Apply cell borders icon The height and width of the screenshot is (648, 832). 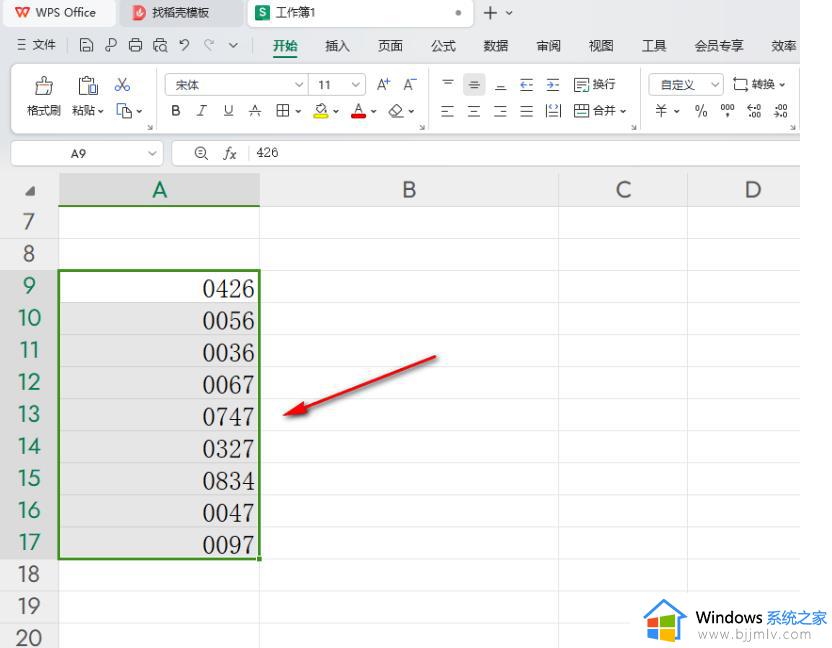[283, 111]
